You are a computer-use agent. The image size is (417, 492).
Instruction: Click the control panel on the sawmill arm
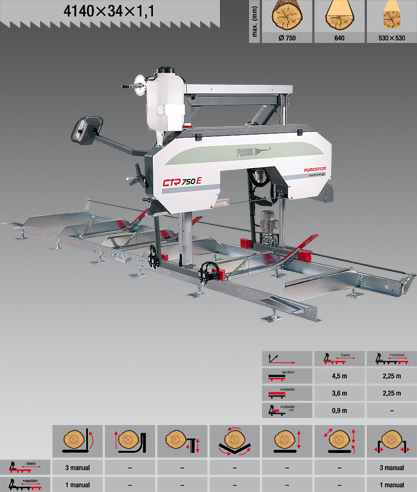click(87, 130)
